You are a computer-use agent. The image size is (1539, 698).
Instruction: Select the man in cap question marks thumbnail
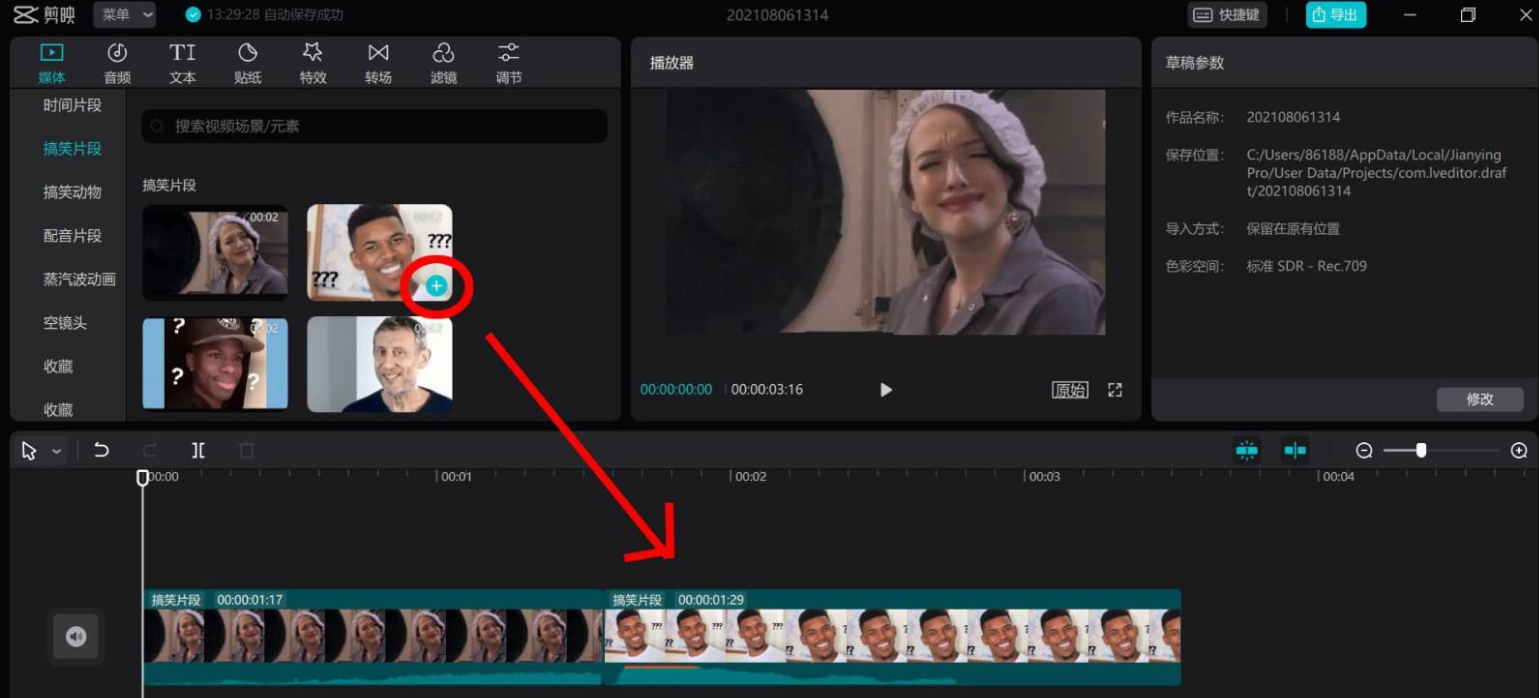[215, 364]
